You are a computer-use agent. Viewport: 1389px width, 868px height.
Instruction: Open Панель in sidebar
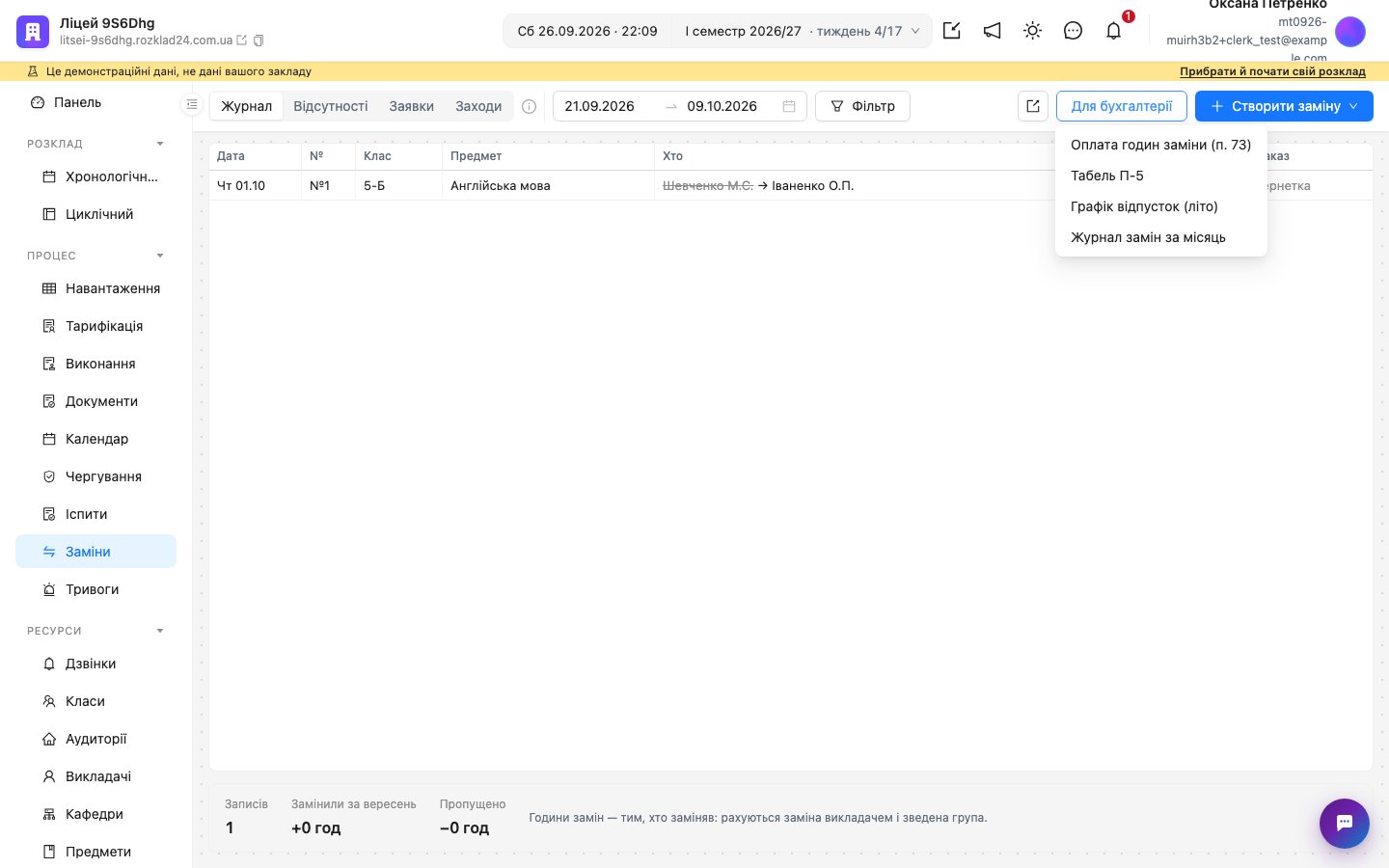click(x=95, y=102)
